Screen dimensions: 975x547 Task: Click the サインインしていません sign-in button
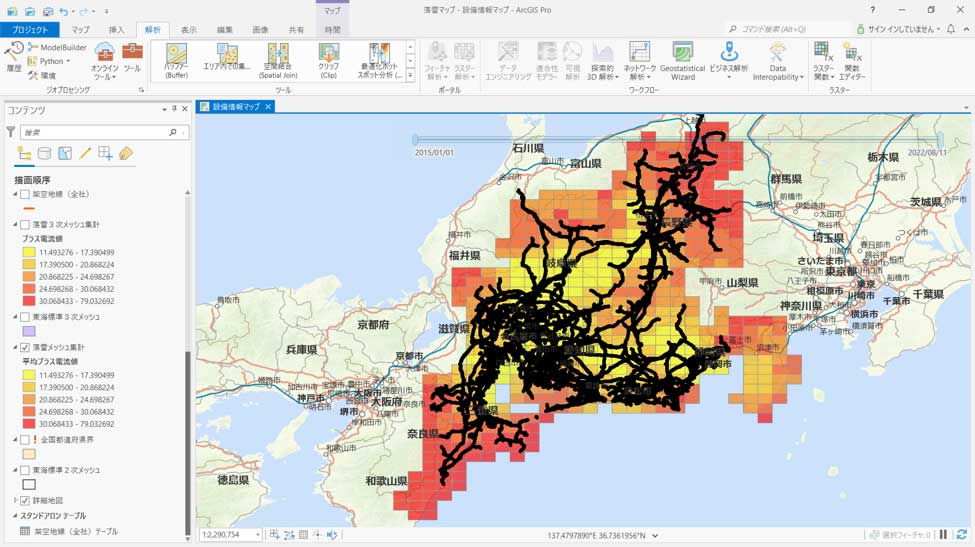(900, 30)
